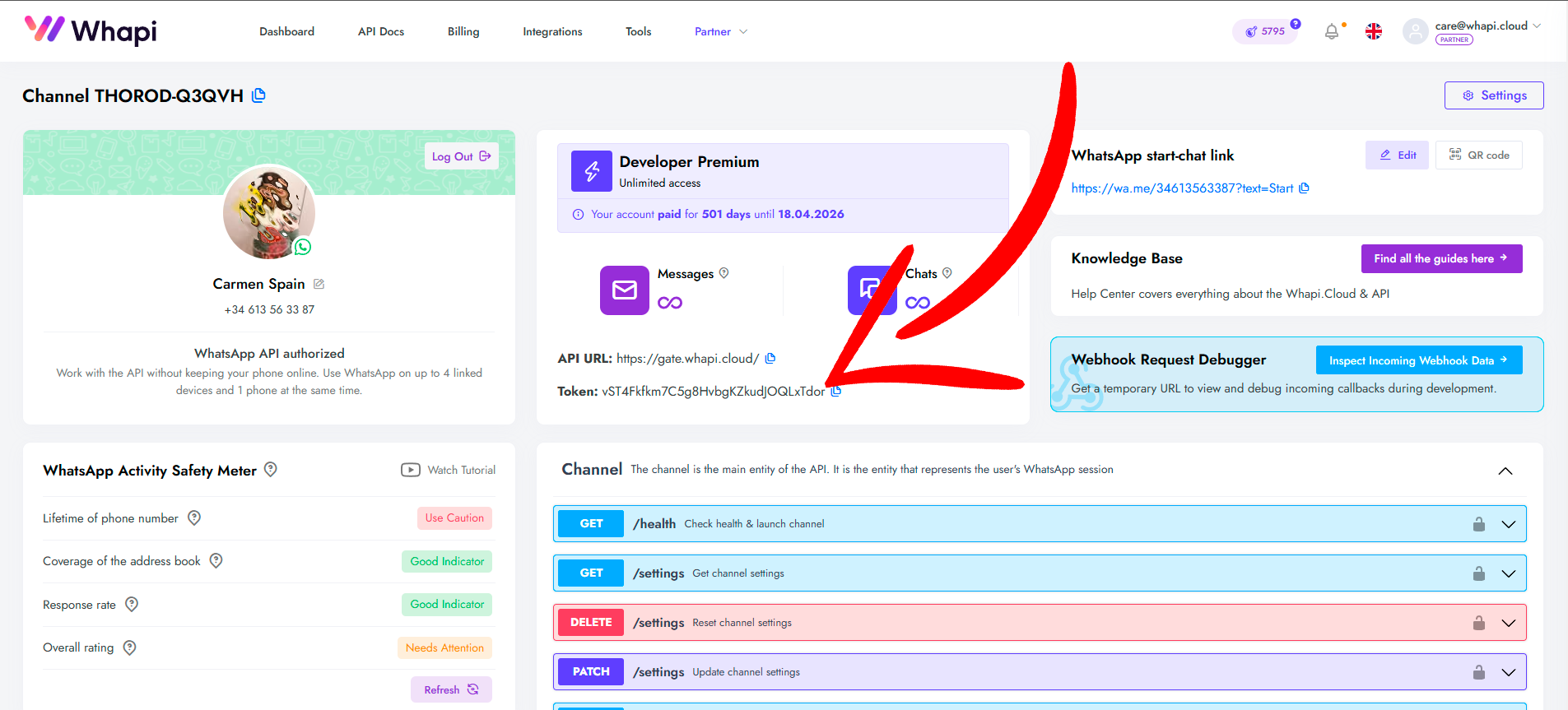Log Out of the WhatsApp channel
Viewport: 1568px width, 710px height.
pos(461,156)
